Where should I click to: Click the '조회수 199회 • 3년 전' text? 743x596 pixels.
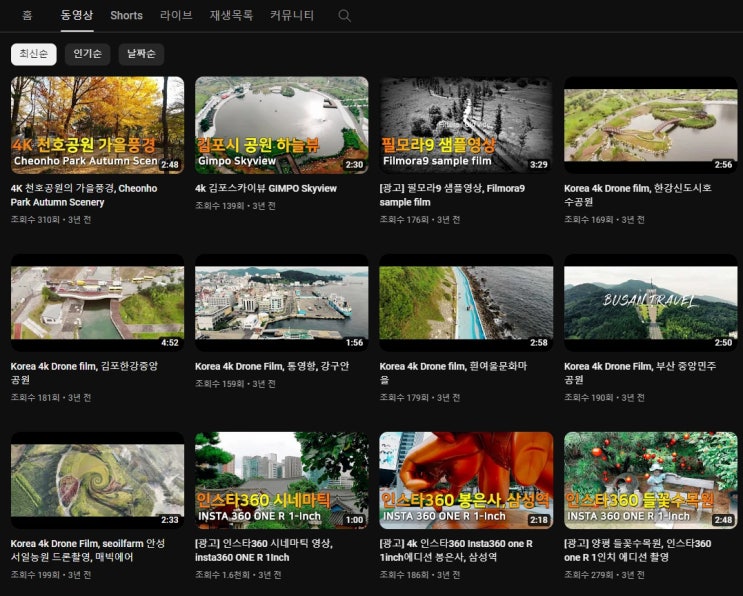51,575
